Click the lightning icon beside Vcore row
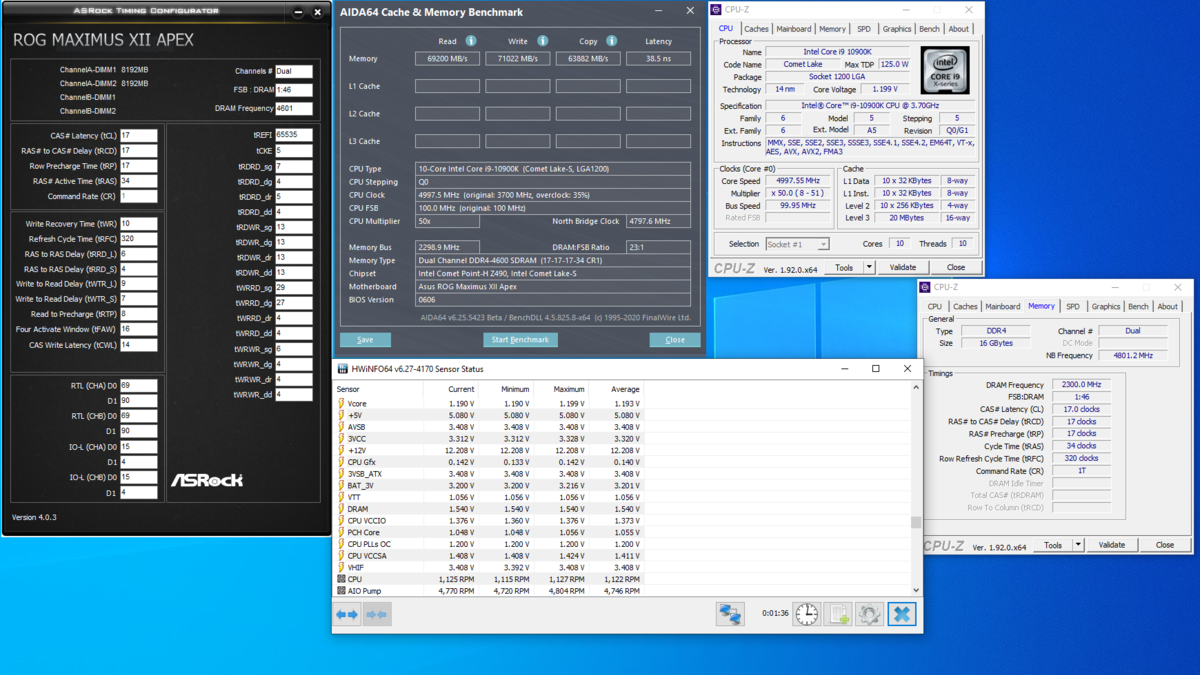This screenshot has height=675, width=1200. coord(341,404)
